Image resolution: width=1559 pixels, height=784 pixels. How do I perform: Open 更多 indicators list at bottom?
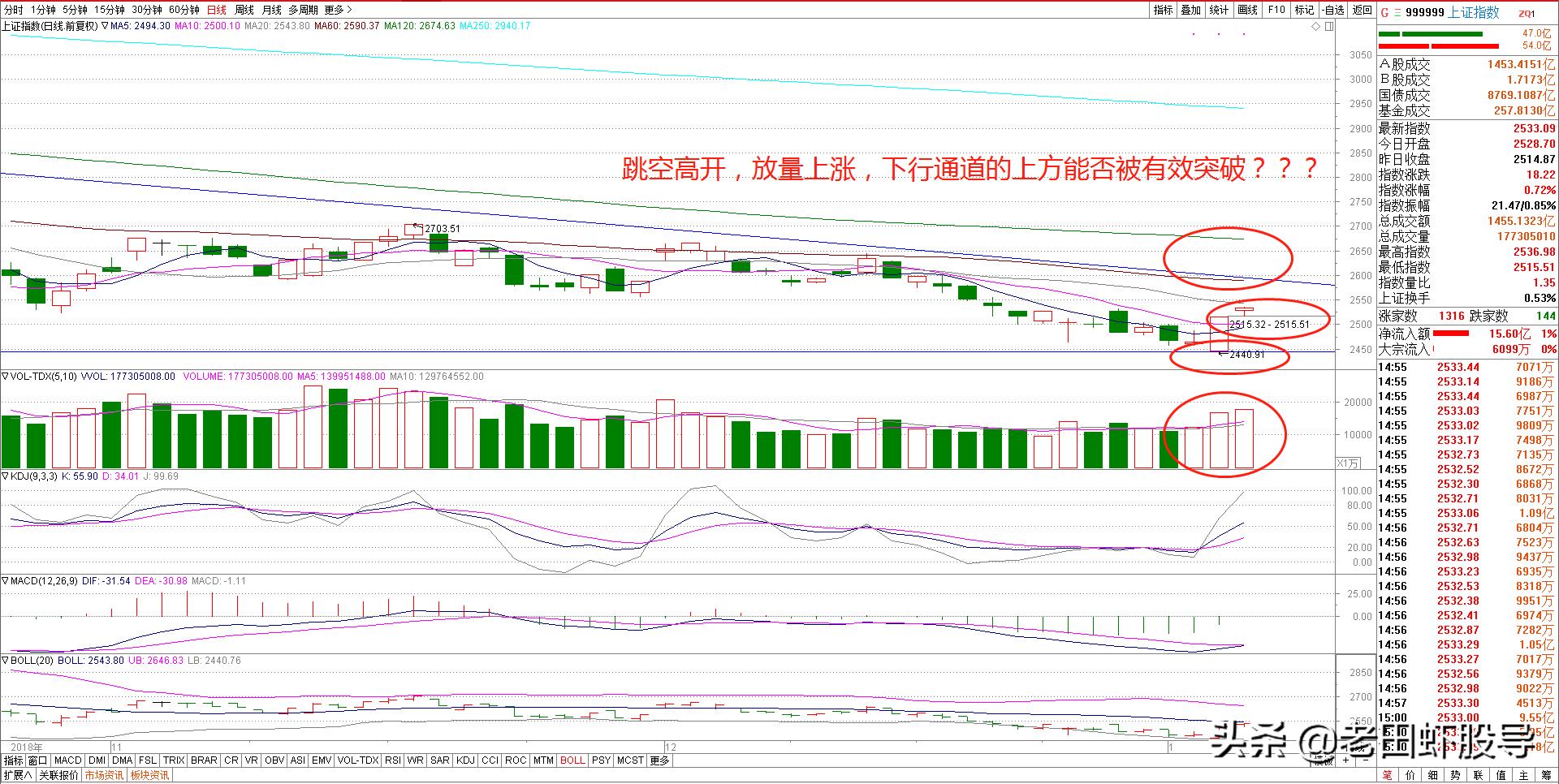pos(659,760)
